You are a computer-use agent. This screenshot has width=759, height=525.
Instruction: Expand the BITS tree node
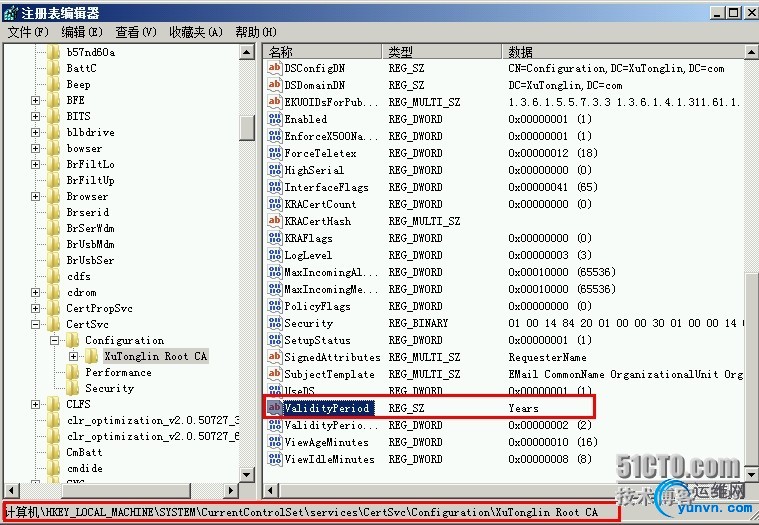point(35,116)
